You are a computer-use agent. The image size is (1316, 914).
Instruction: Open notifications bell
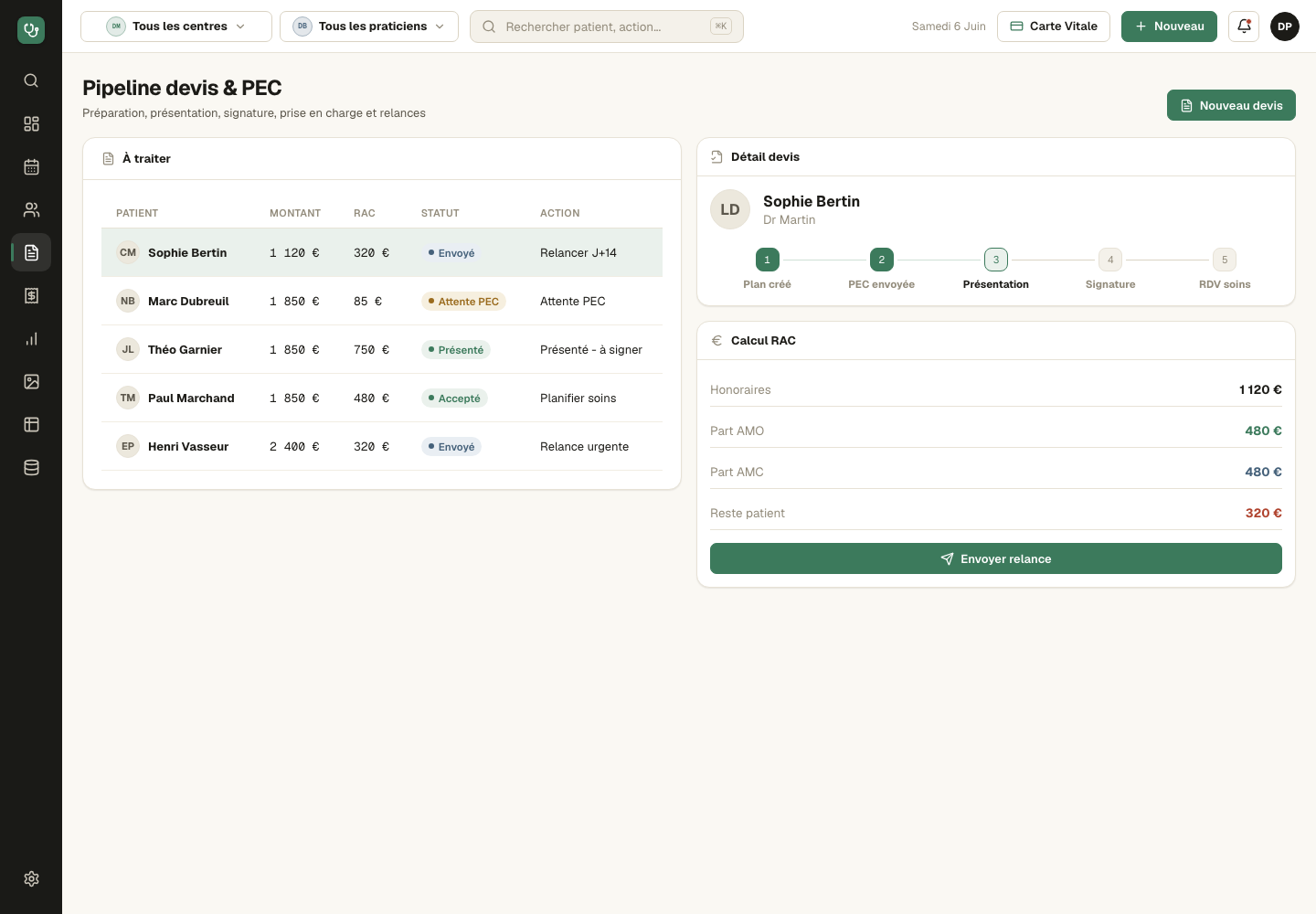coord(1244,27)
